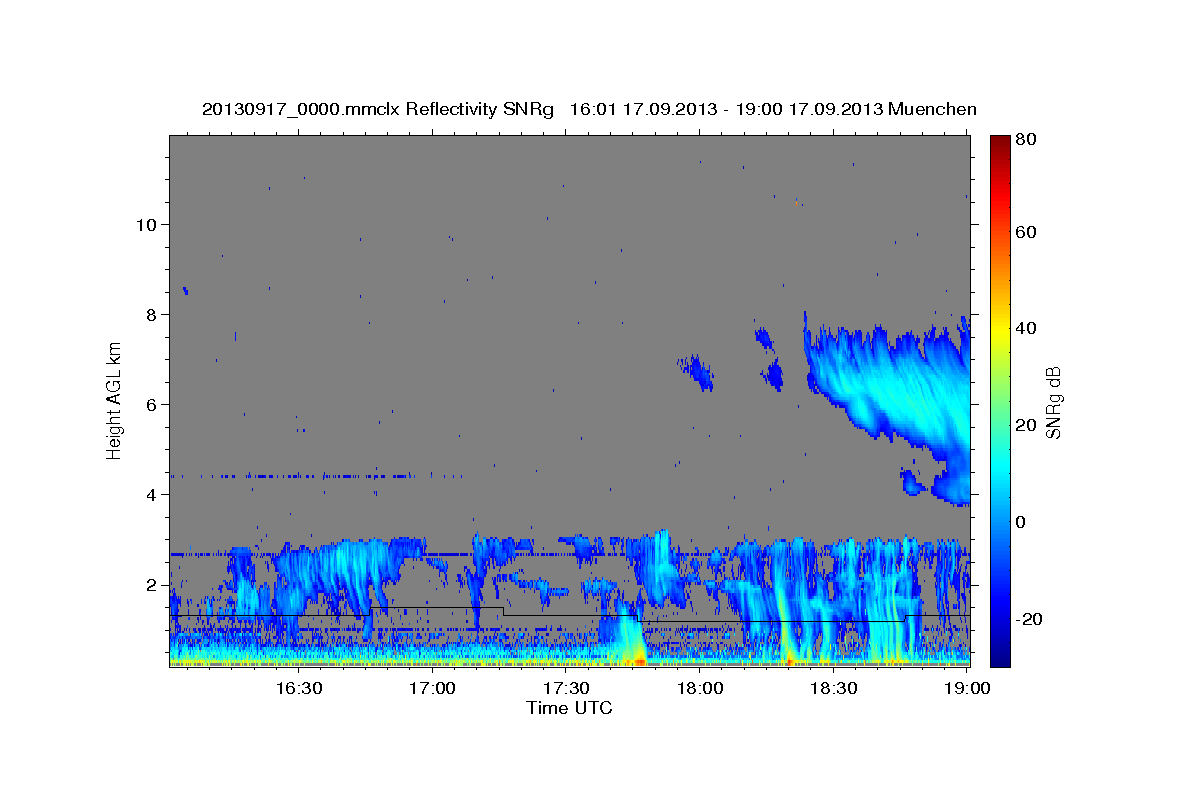Click the 'Height AGL km' axis label
Viewport: 1200px width, 800px height.
(x=114, y=402)
